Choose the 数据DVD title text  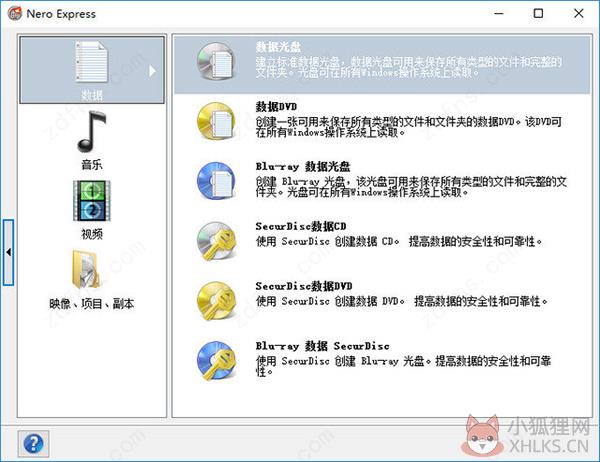pos(276,106)
